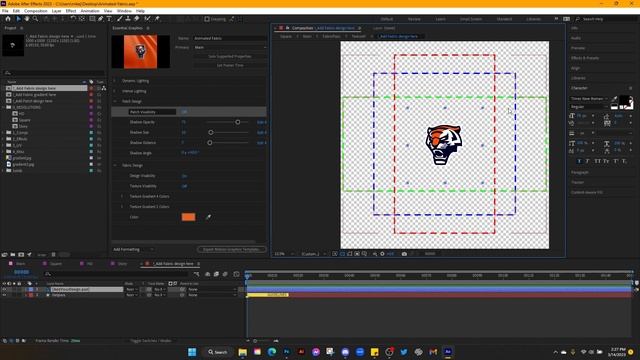The image size is (640, 360).
Task: Select the Small Screen workspace
Action: (471, 19)
